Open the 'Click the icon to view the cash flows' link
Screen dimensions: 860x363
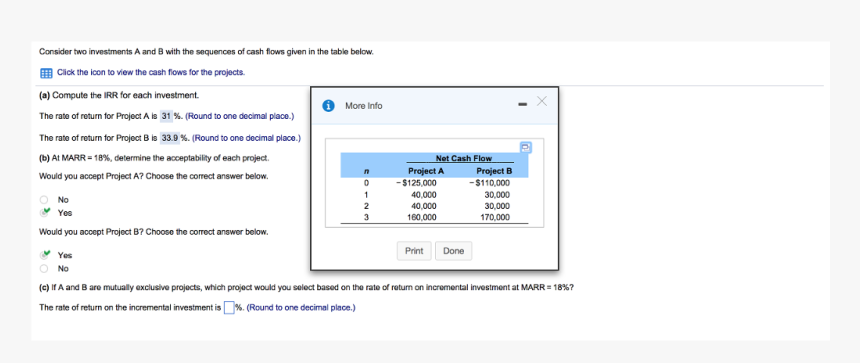point(151,72)
